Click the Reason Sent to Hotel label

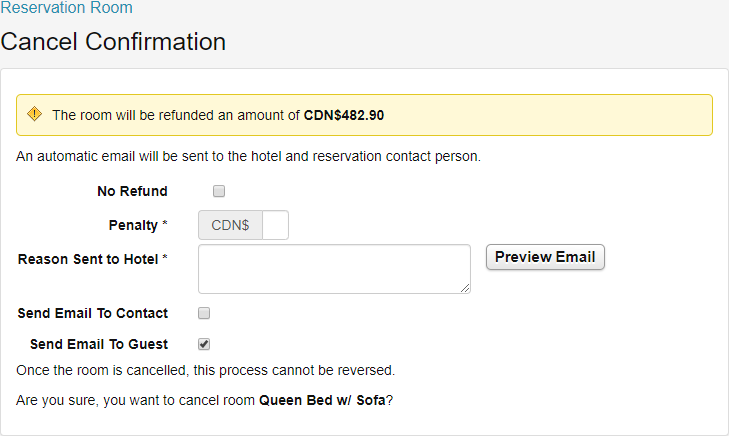[88, 259]
